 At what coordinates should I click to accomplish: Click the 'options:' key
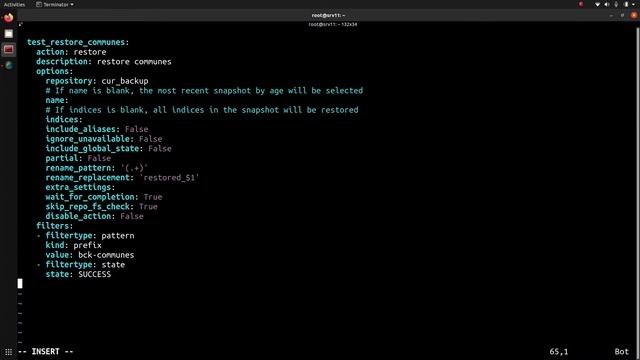(54, 71)
